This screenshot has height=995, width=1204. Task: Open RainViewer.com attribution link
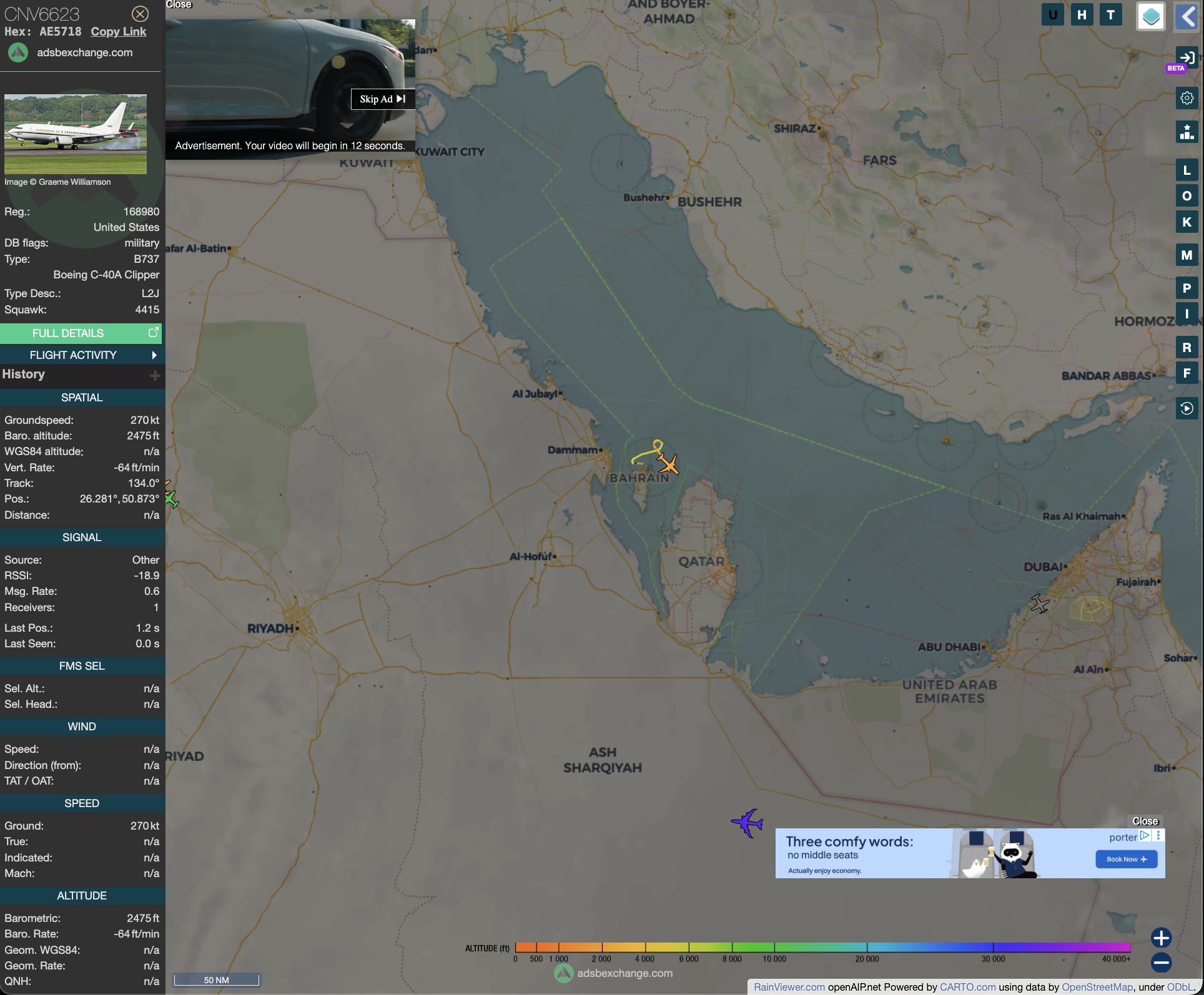789,987
